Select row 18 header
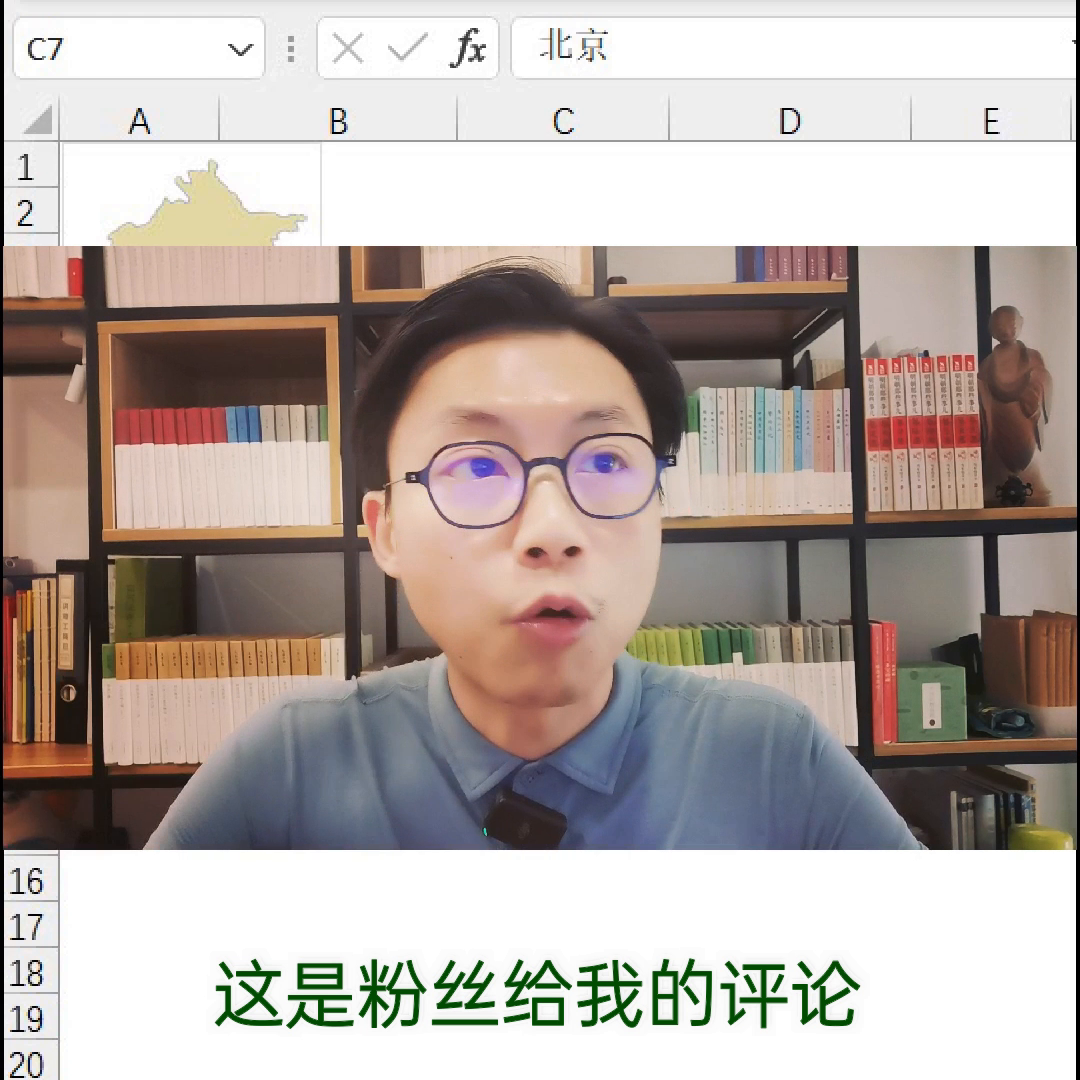This screenshot has height=1080, width=1080. 32,971
